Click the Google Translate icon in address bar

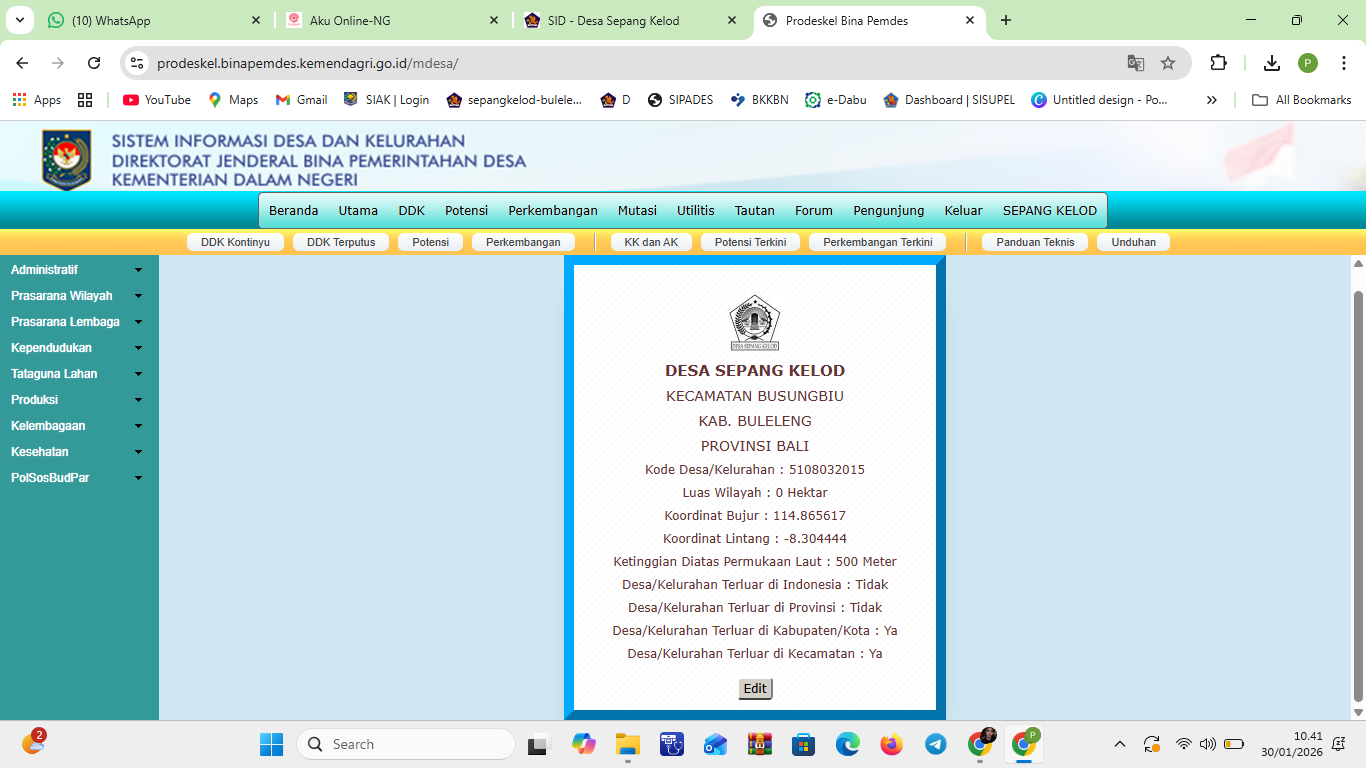1135,63
